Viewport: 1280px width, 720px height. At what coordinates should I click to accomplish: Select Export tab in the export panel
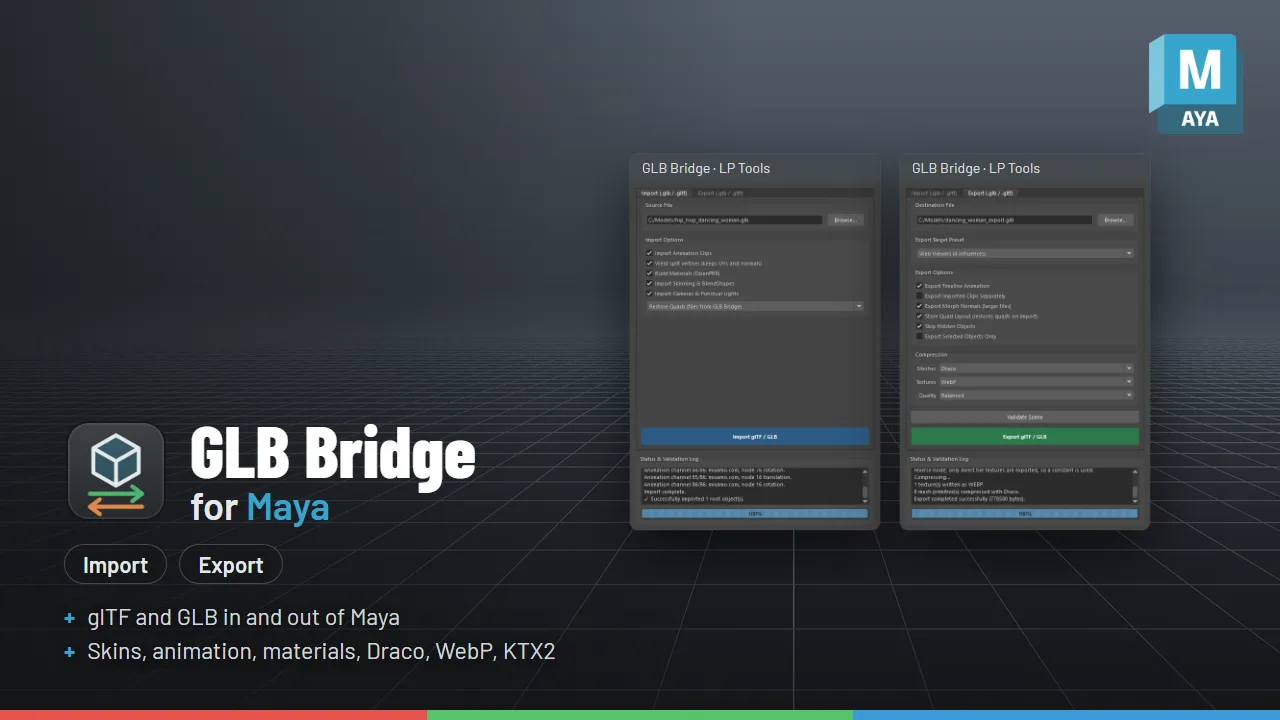[990, 193]
